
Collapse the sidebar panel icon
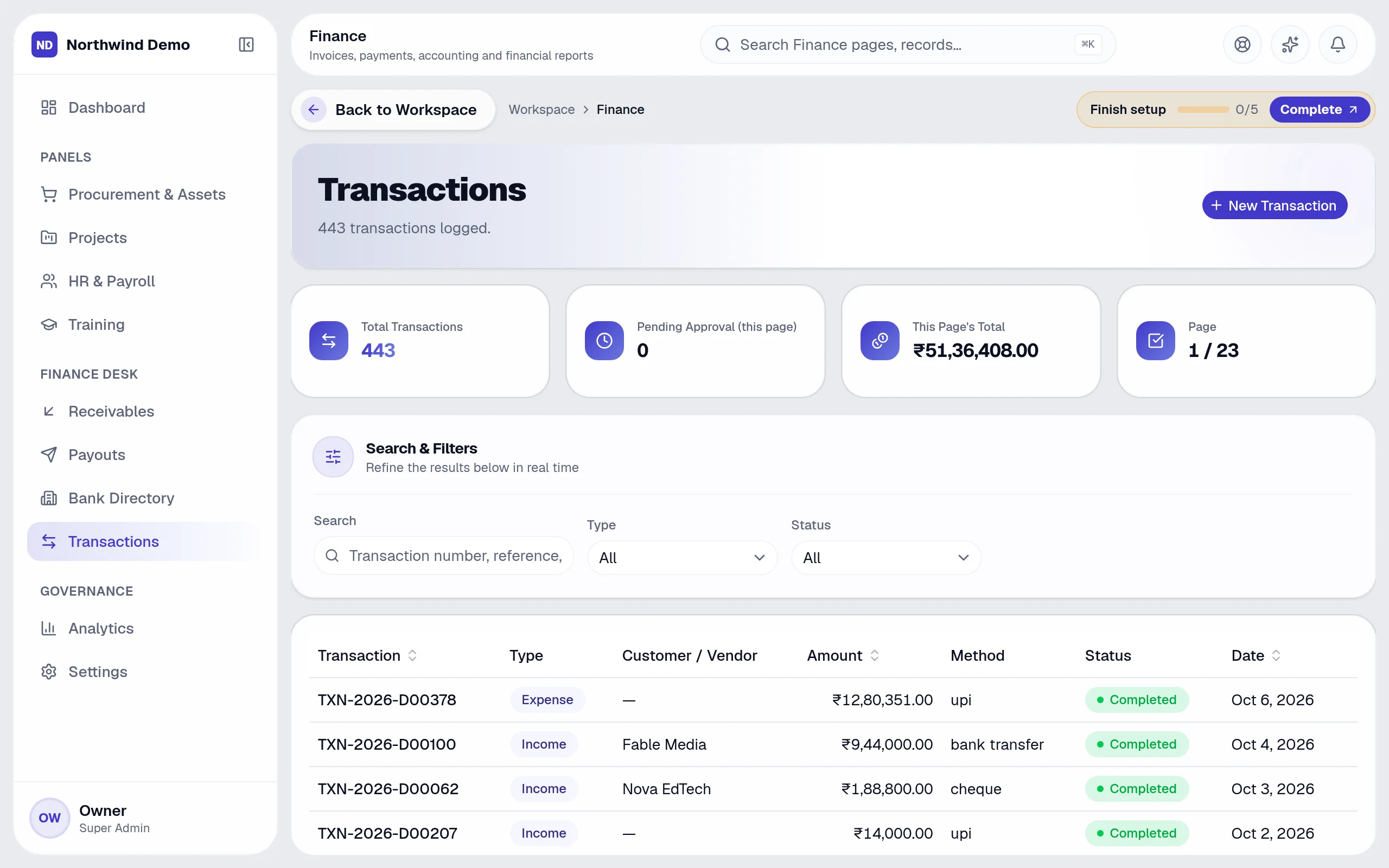click(246, 45)
